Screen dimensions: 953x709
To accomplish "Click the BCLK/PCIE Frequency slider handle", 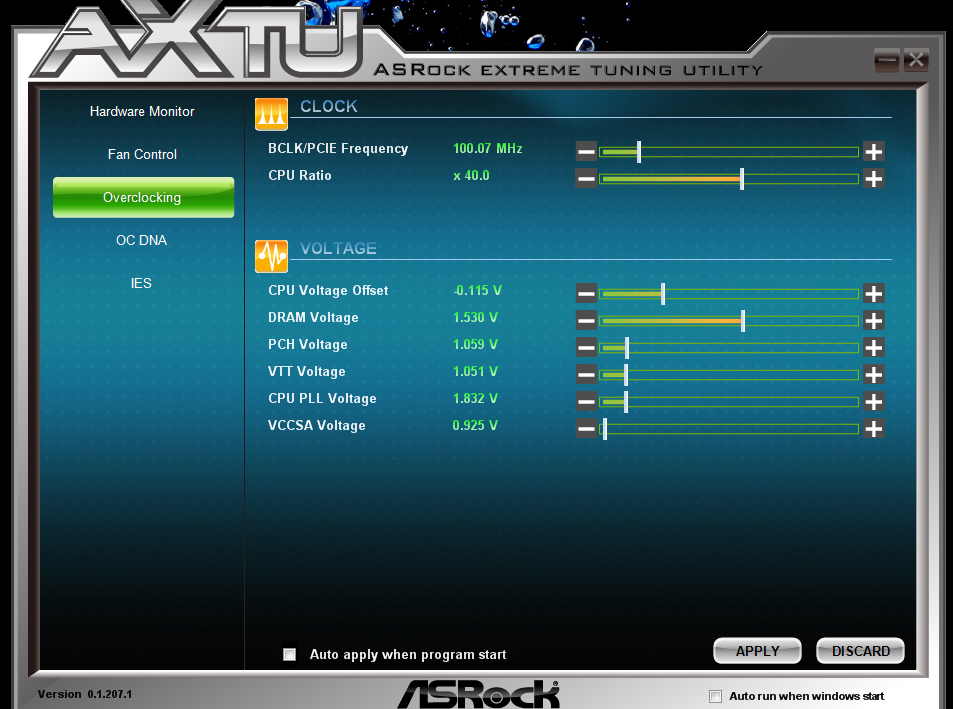I will point(639,151).
